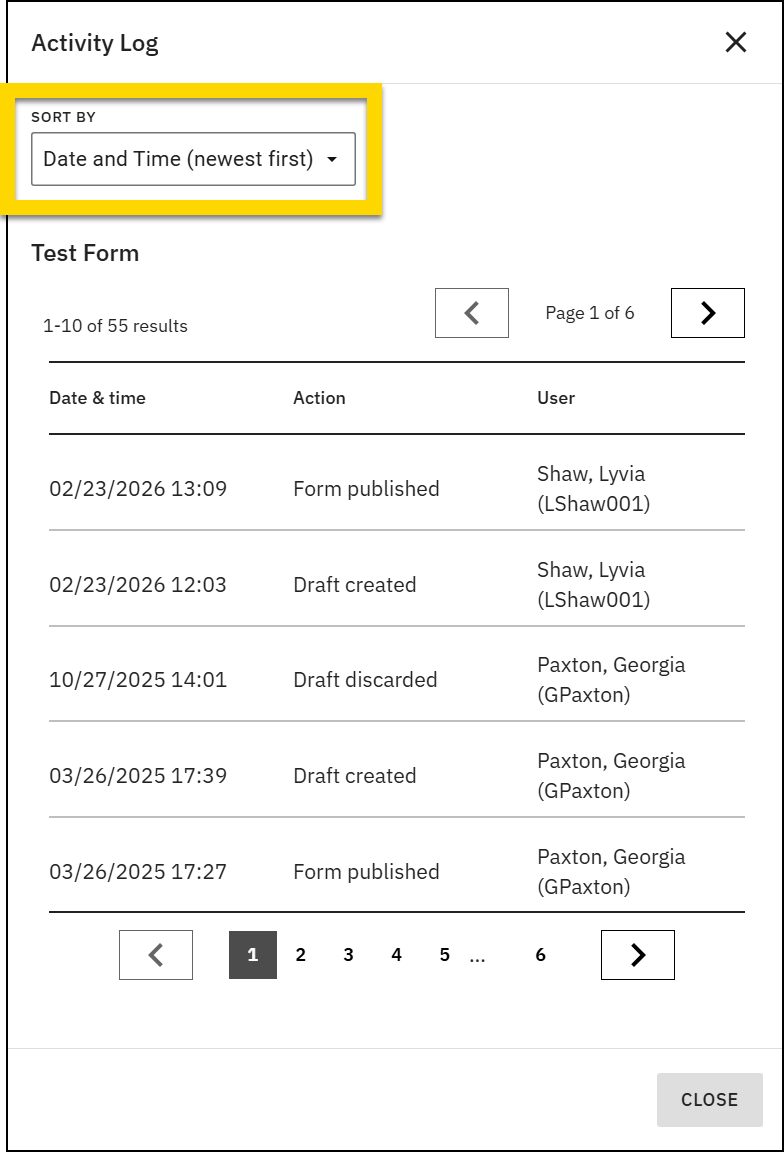Jump to page 6 of results
Viewport: 784px width, 1152px height.
[540, 954]
